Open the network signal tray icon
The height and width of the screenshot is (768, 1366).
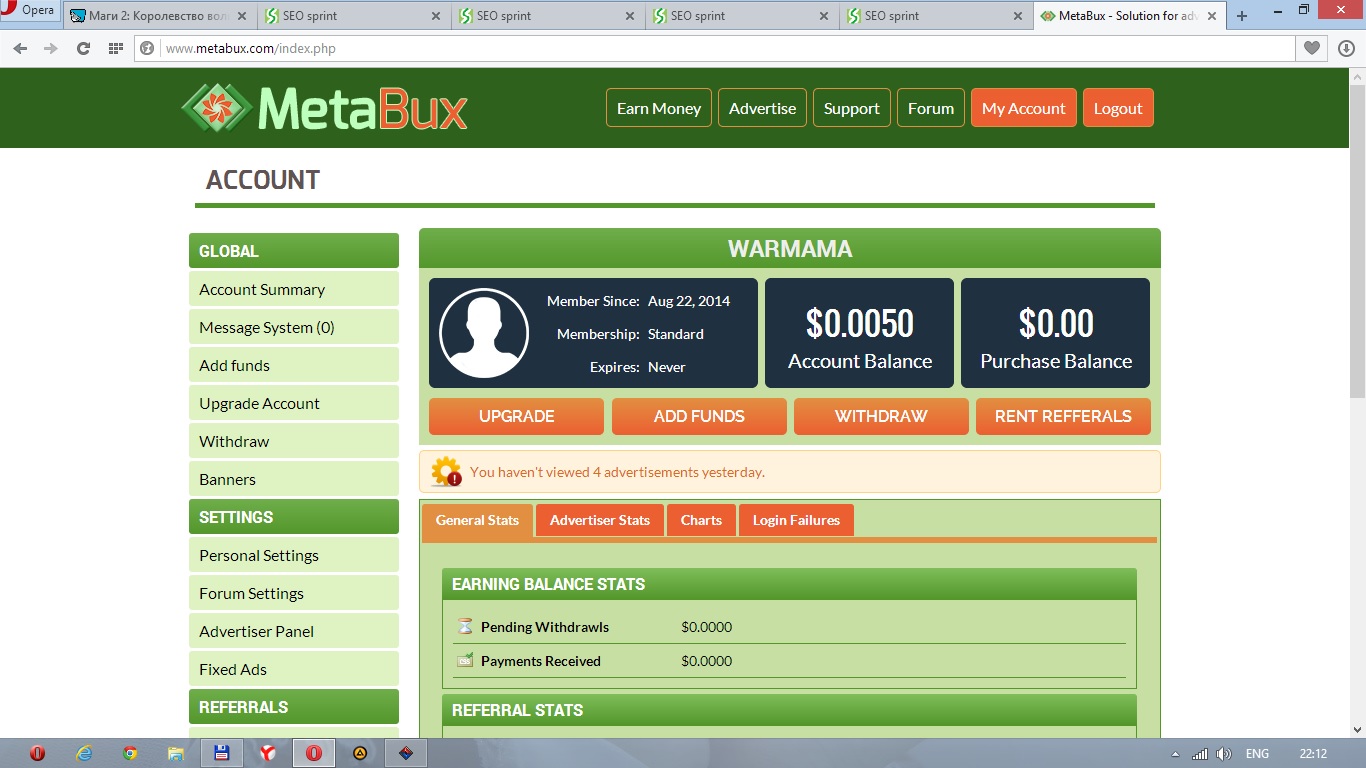(1200, 754)
